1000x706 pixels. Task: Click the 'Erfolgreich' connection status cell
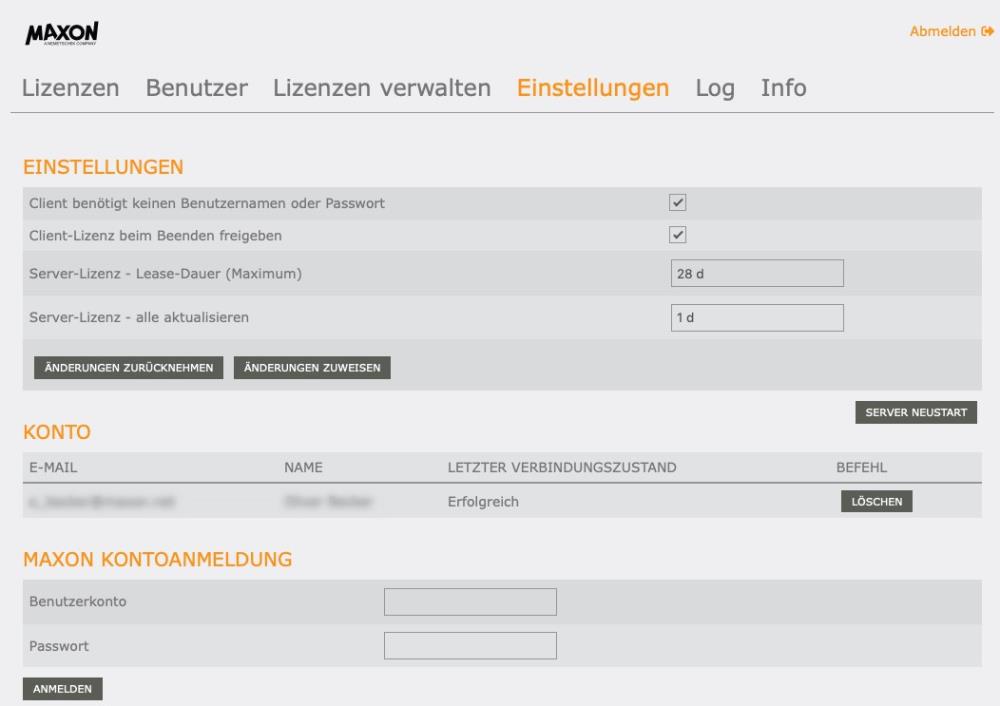[x=483, y=502]
